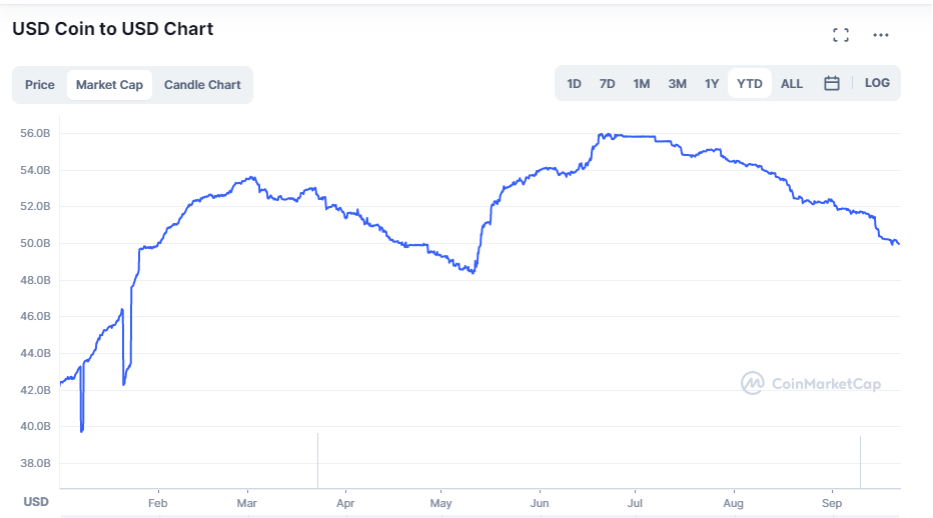Click the 42.0B y-axis label

tap(35, 390)
